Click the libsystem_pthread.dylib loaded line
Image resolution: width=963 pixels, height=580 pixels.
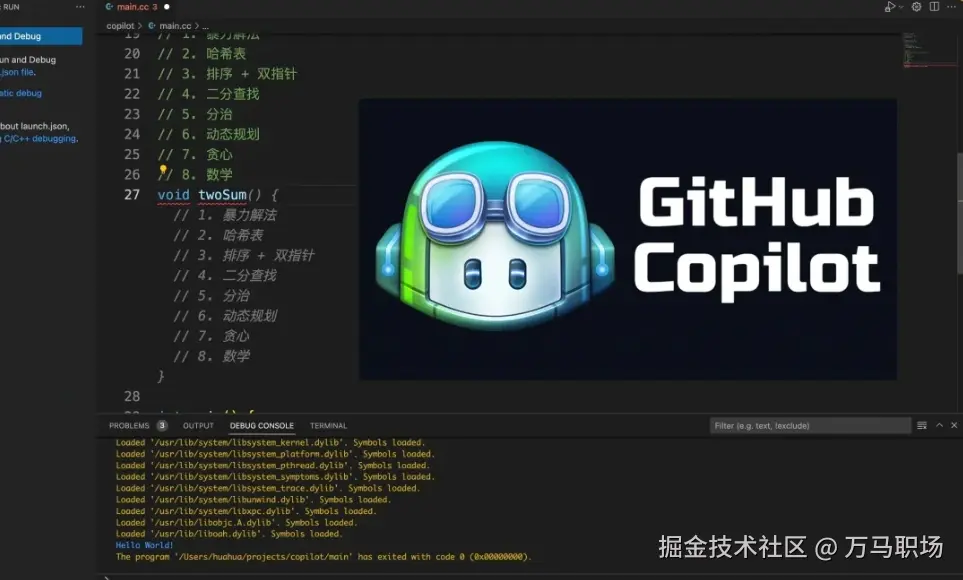(x=273, y=465)
